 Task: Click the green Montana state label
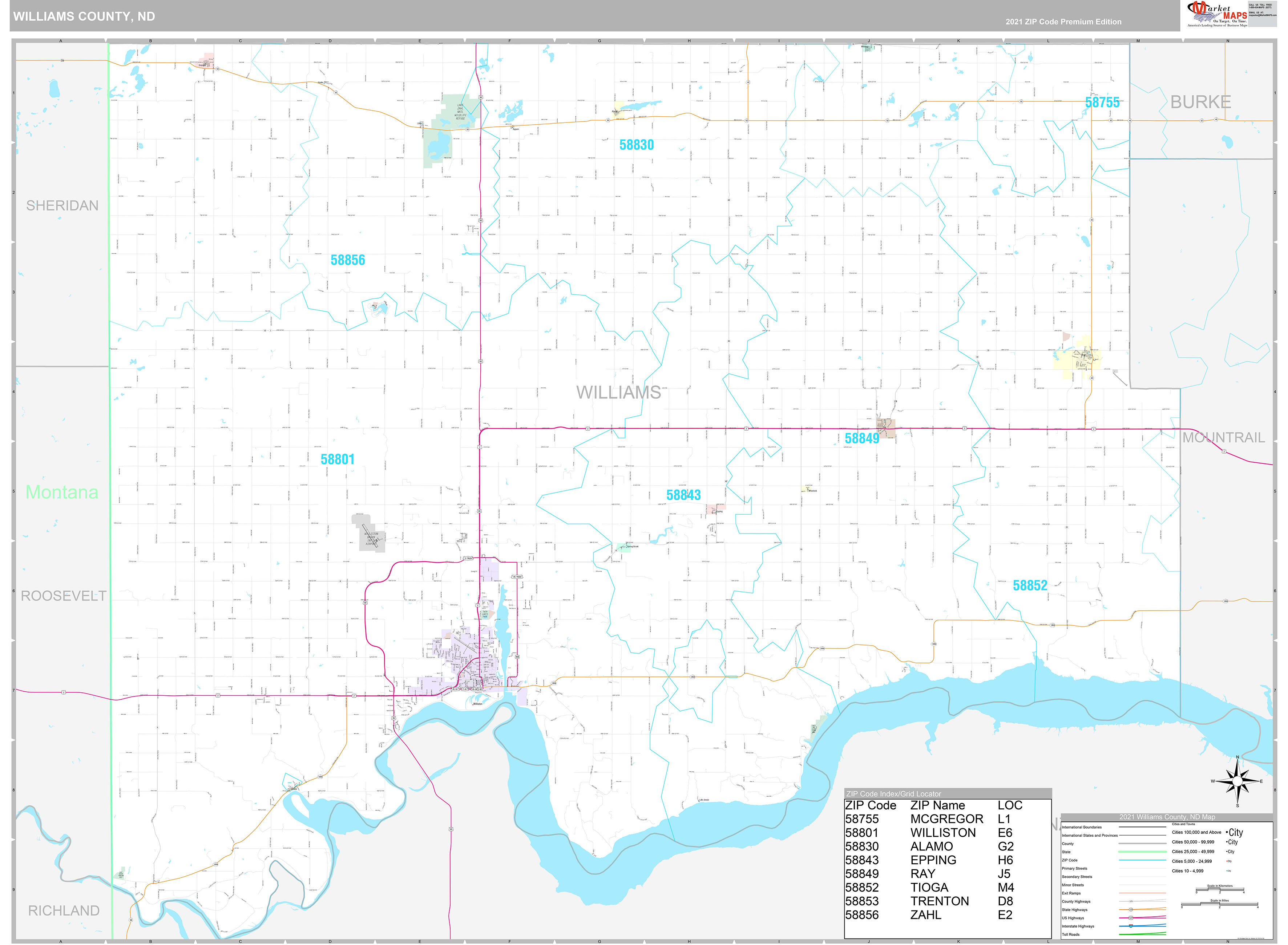(x=62, y=492)
